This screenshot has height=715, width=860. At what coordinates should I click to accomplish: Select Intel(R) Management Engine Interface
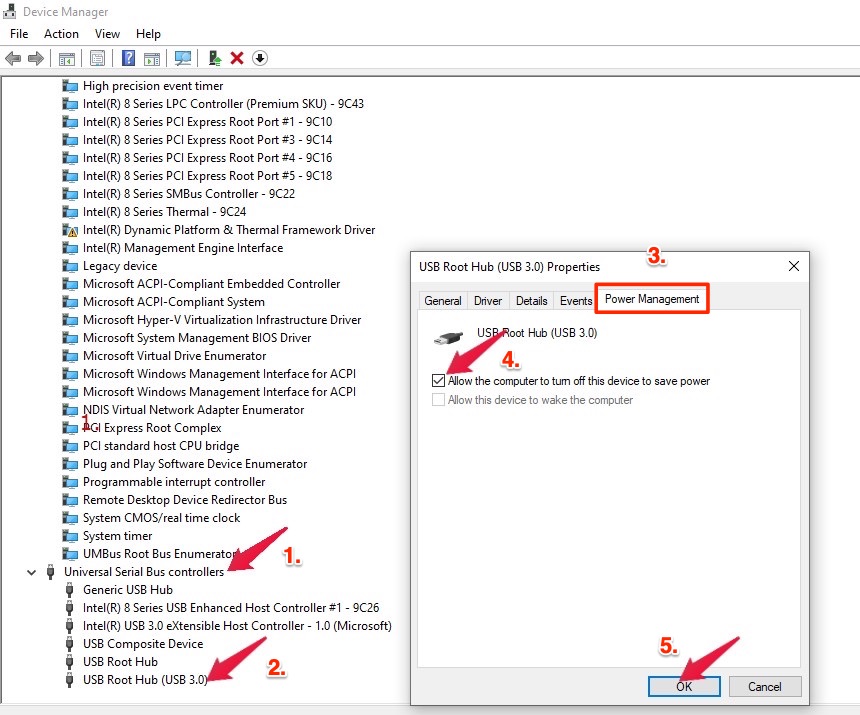point(183,248)
